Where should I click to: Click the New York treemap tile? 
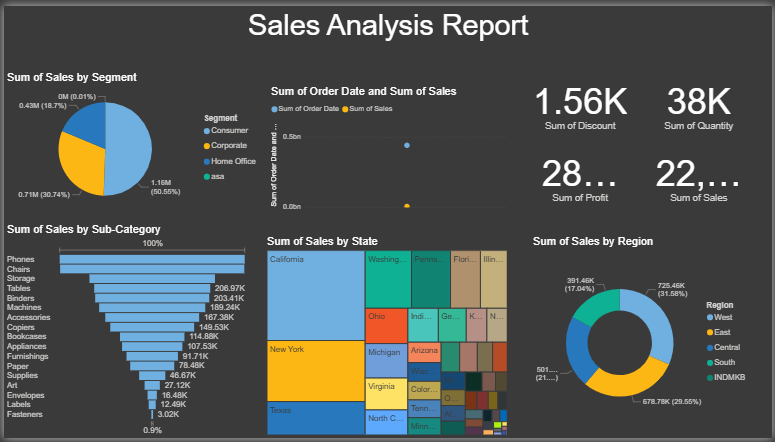[315, 370]
